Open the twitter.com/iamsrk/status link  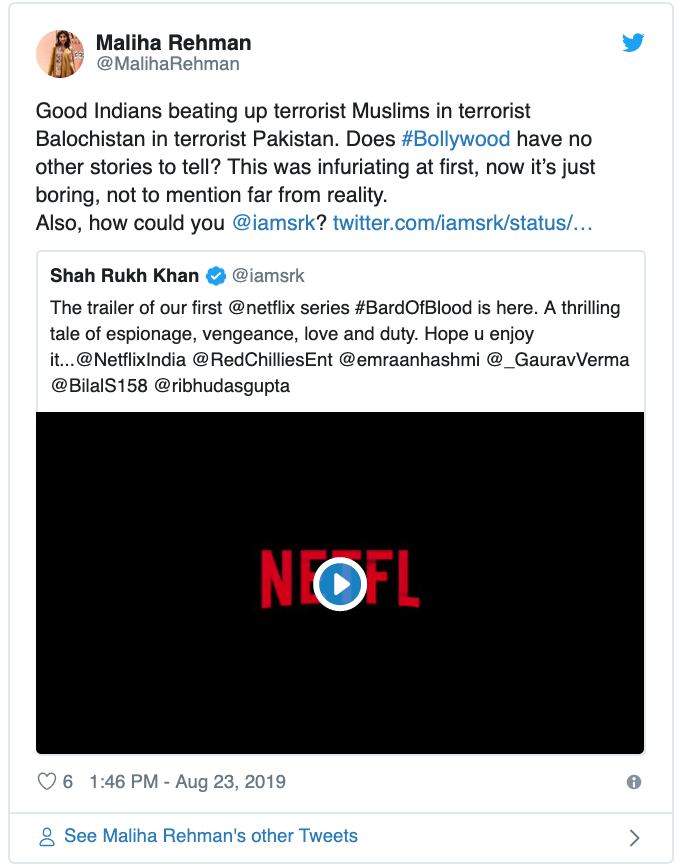point(463,223)
